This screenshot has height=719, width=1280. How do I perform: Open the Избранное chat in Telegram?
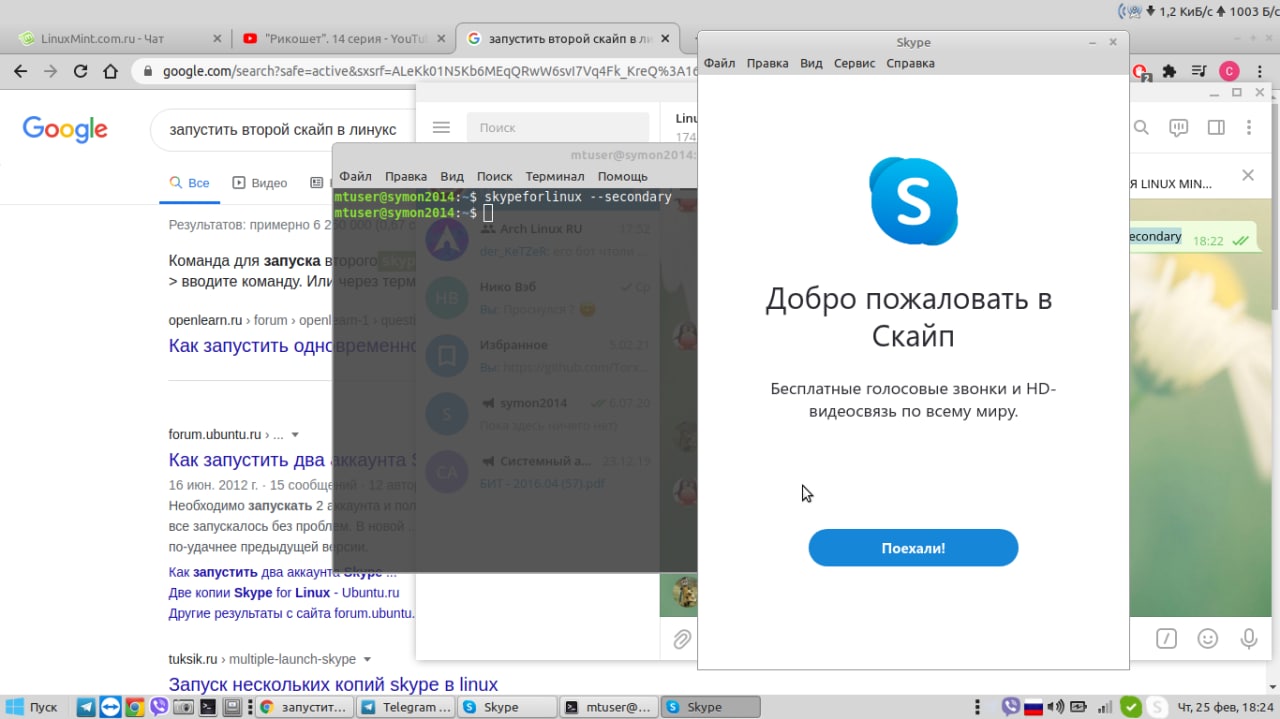pos(537,355)
